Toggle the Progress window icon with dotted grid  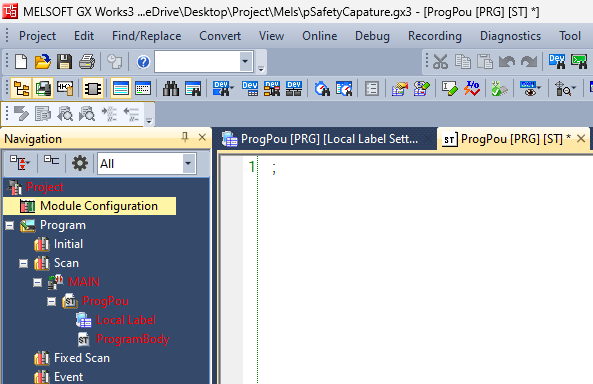pyautogui.click(x=143, y=89)
